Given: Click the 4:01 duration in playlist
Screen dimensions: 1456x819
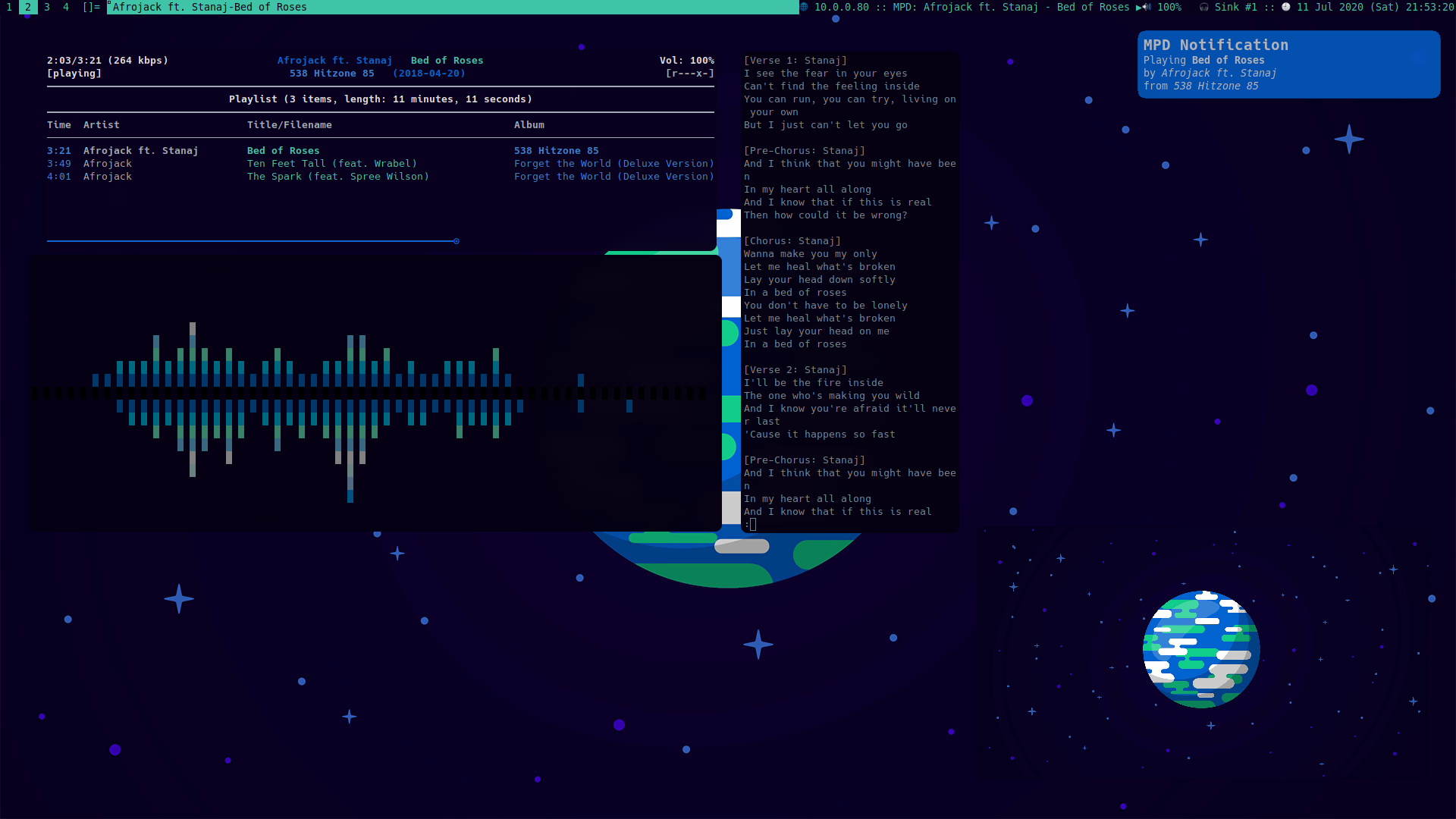Looking at the screenshot, I should (59, 176).
